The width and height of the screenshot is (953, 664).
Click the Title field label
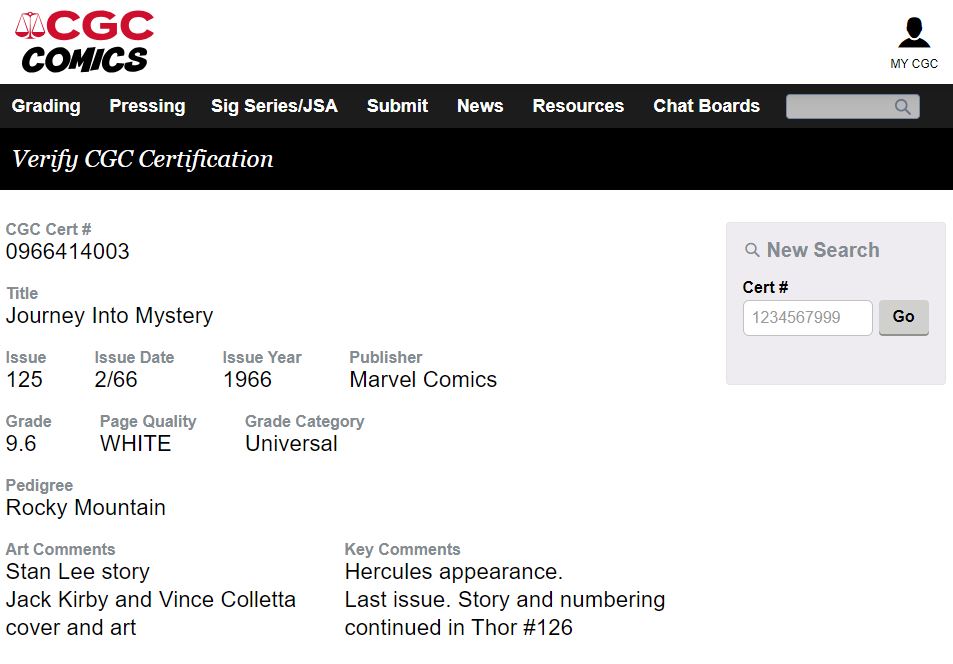click(22, 293)
